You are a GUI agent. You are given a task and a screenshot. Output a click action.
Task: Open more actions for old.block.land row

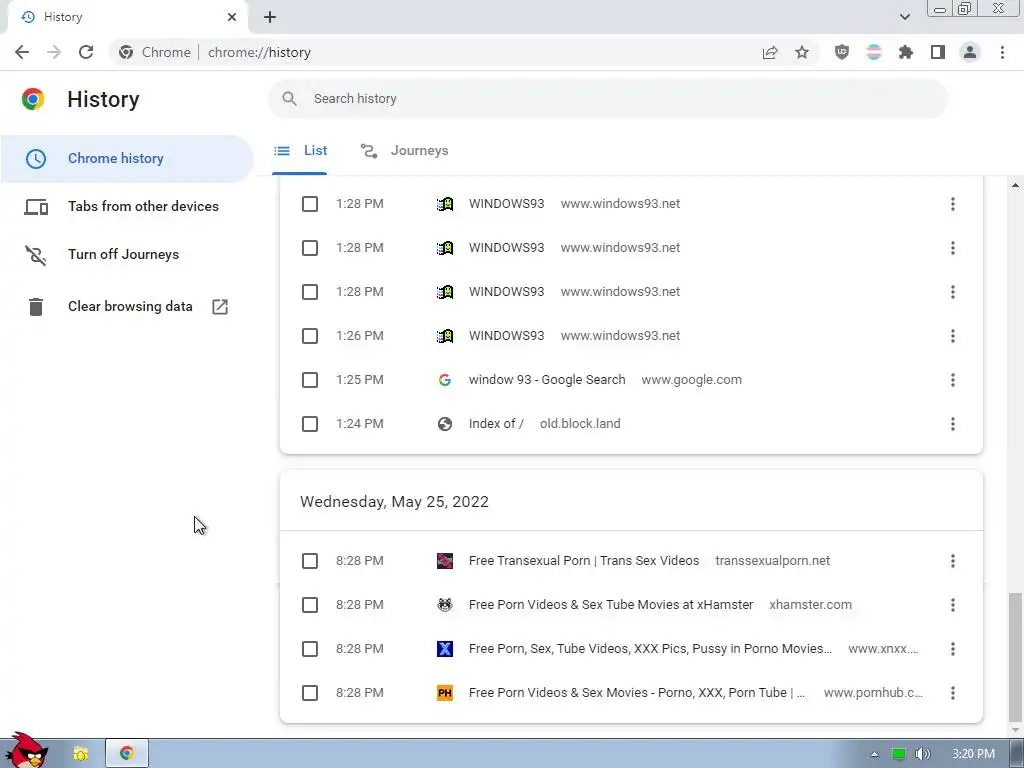click(953, 424)
